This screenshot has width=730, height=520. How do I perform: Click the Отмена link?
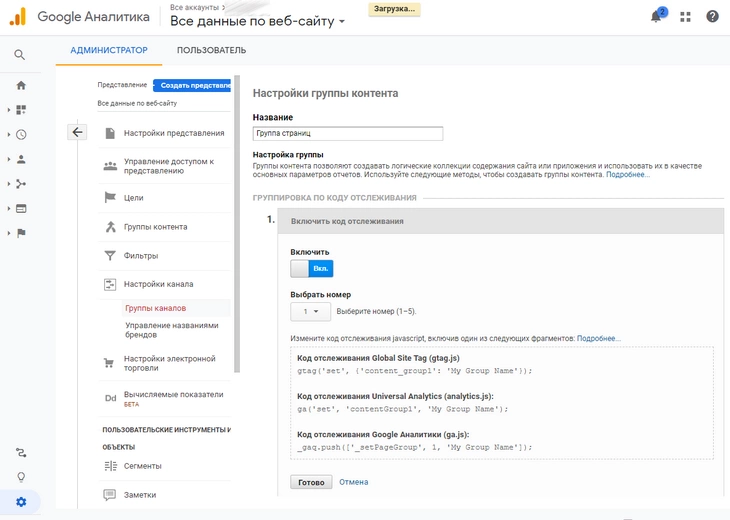(353, 482)
